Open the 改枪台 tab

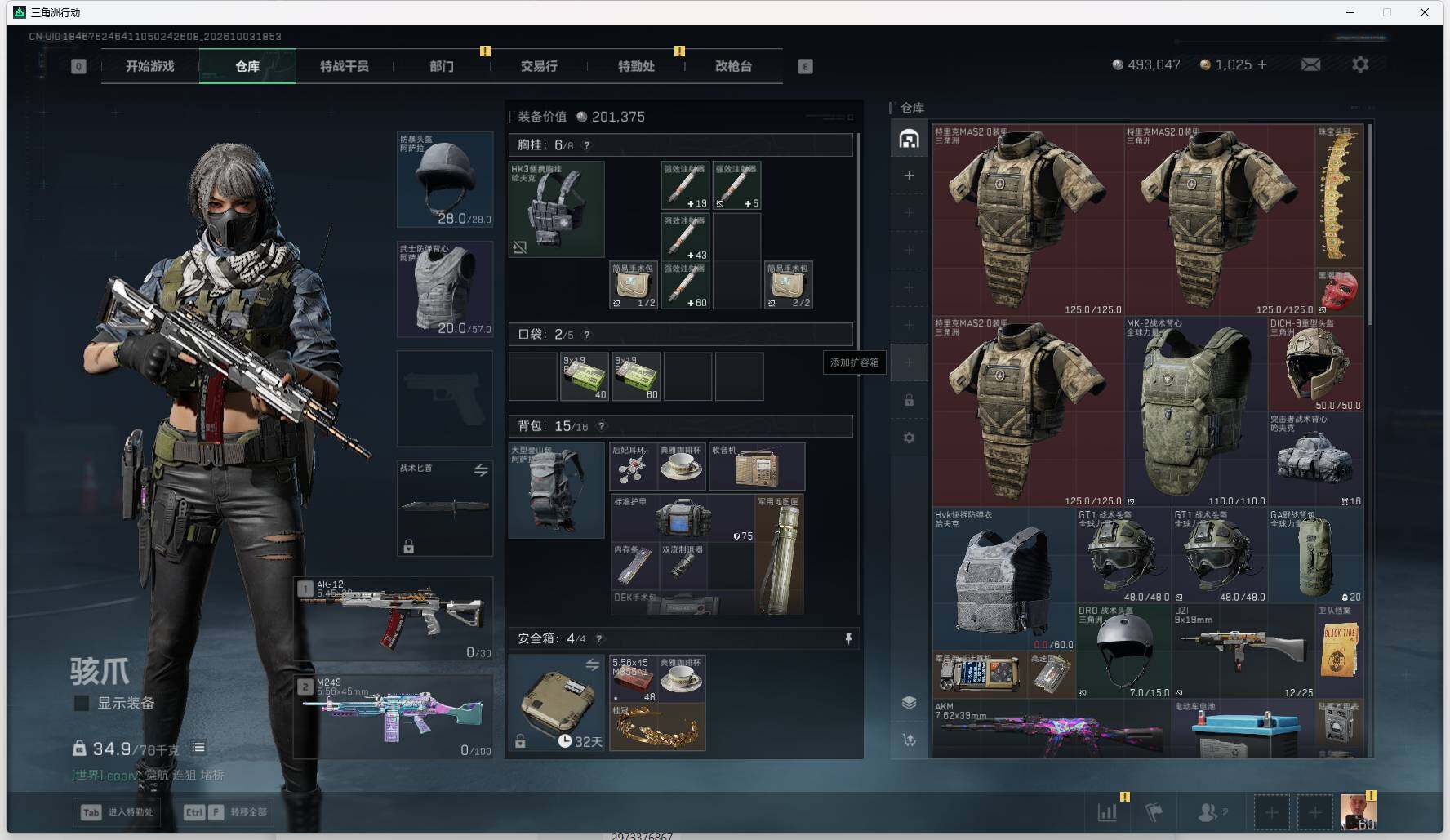[733, 66]
